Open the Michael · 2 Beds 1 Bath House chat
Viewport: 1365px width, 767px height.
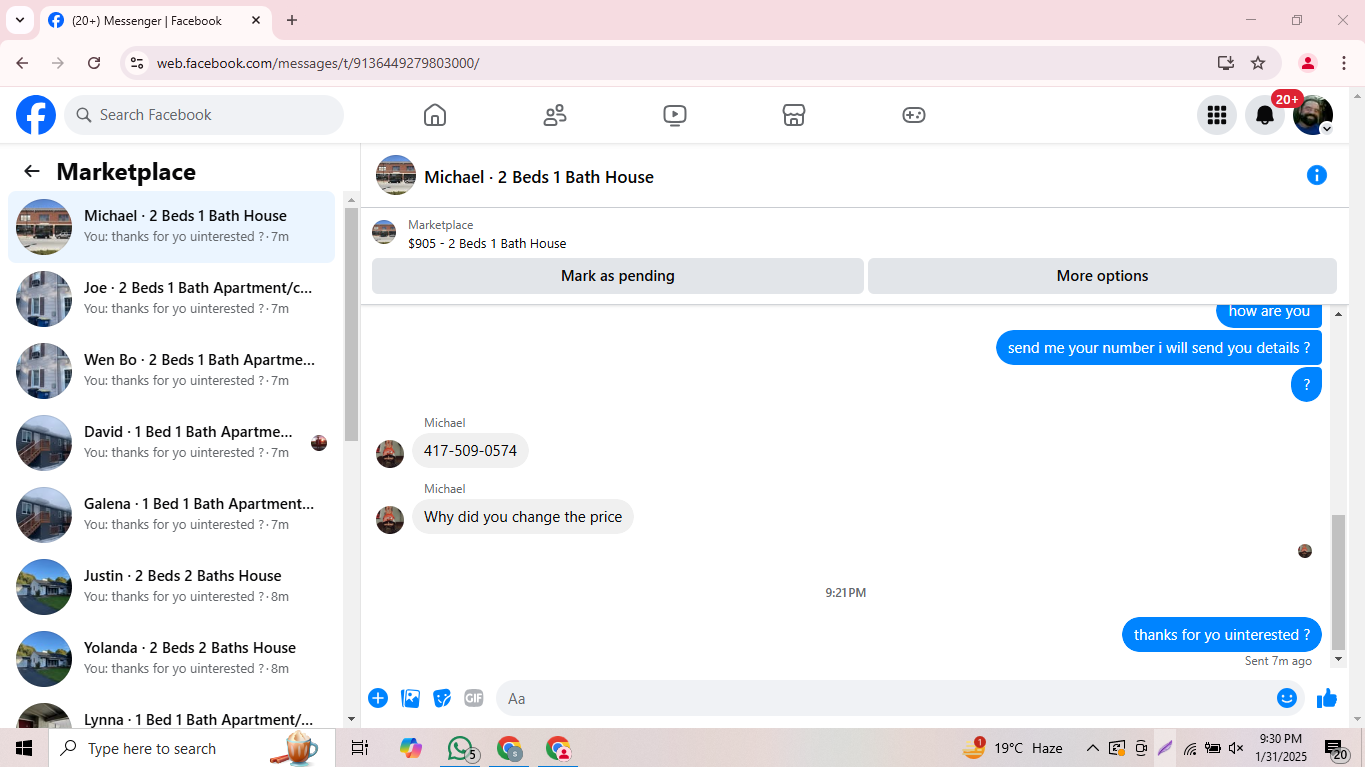click(171, 227)
